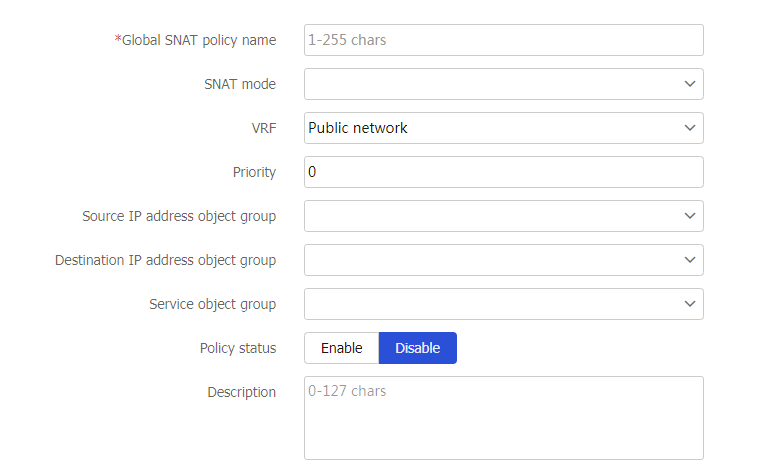
Task: Click the SNAT mode dropdown chevron arrow
Action: pyautogui.click(x=689, y=84)
